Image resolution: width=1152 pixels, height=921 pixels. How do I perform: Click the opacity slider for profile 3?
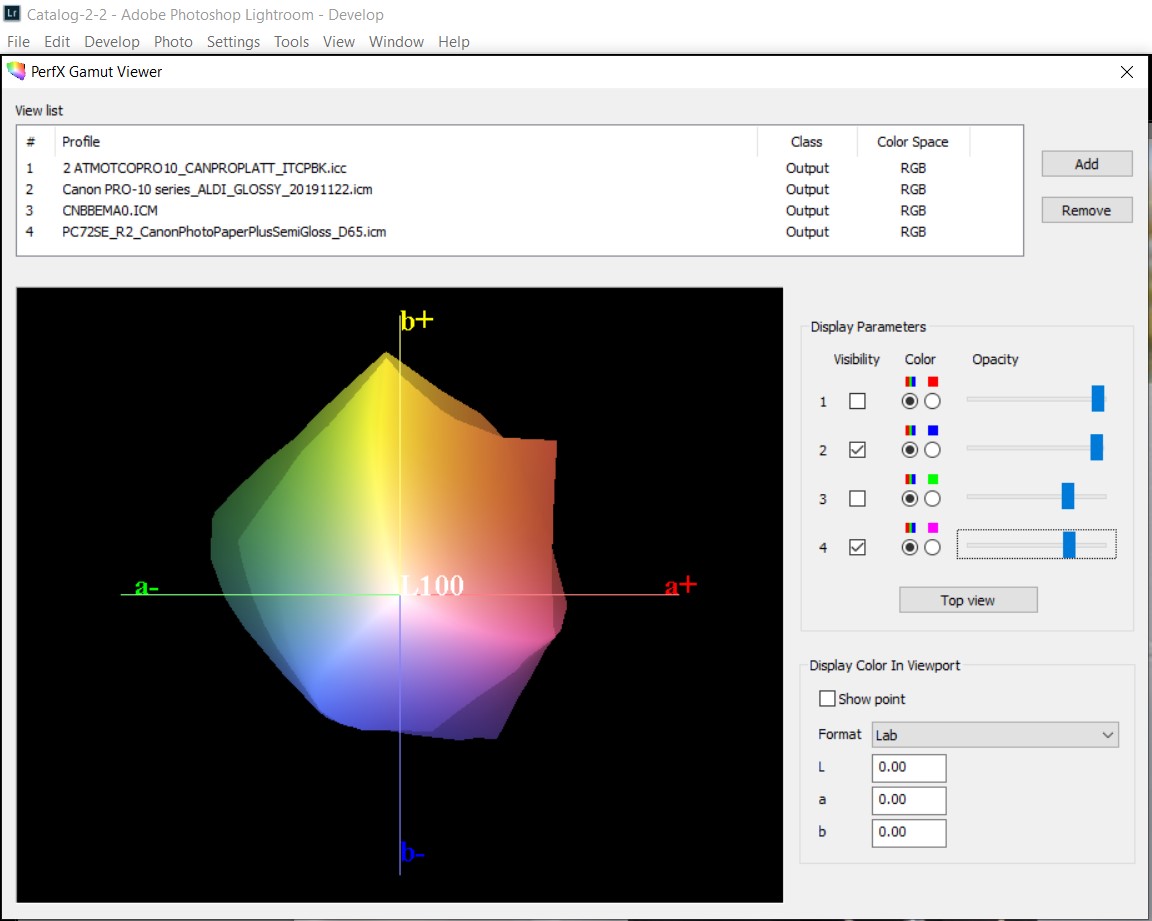pos(1068,496)
